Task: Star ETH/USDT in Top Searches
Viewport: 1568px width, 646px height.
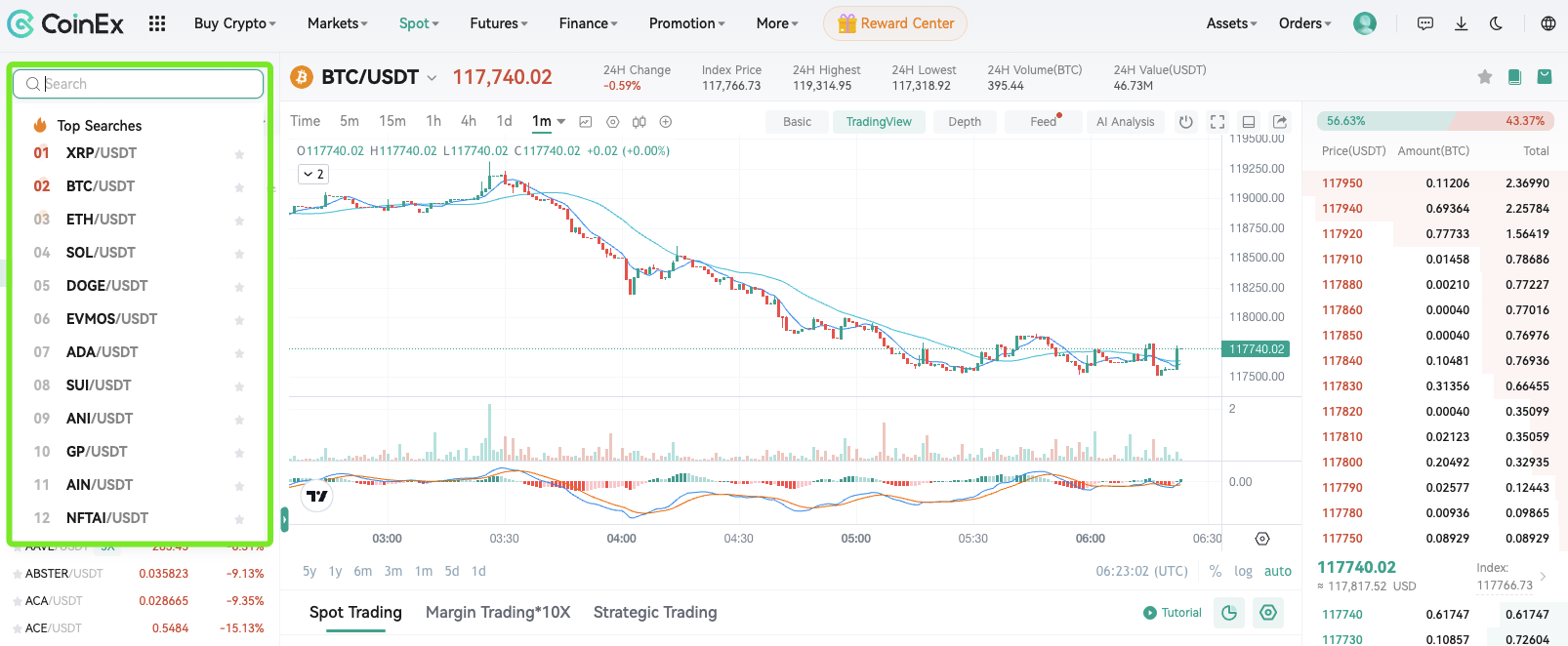Action: click(239, 221)
